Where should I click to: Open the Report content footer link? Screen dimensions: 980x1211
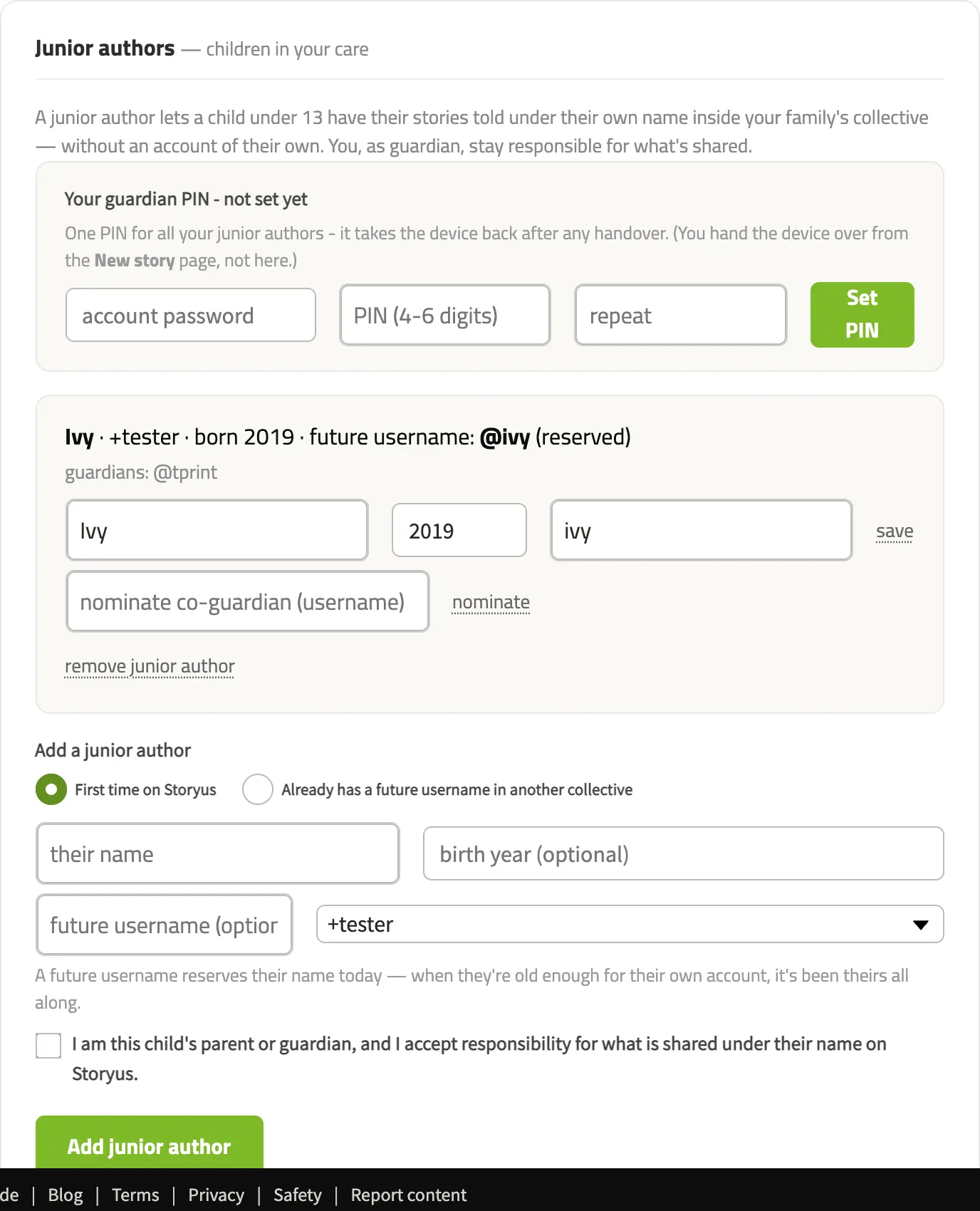pos(409,1195)
